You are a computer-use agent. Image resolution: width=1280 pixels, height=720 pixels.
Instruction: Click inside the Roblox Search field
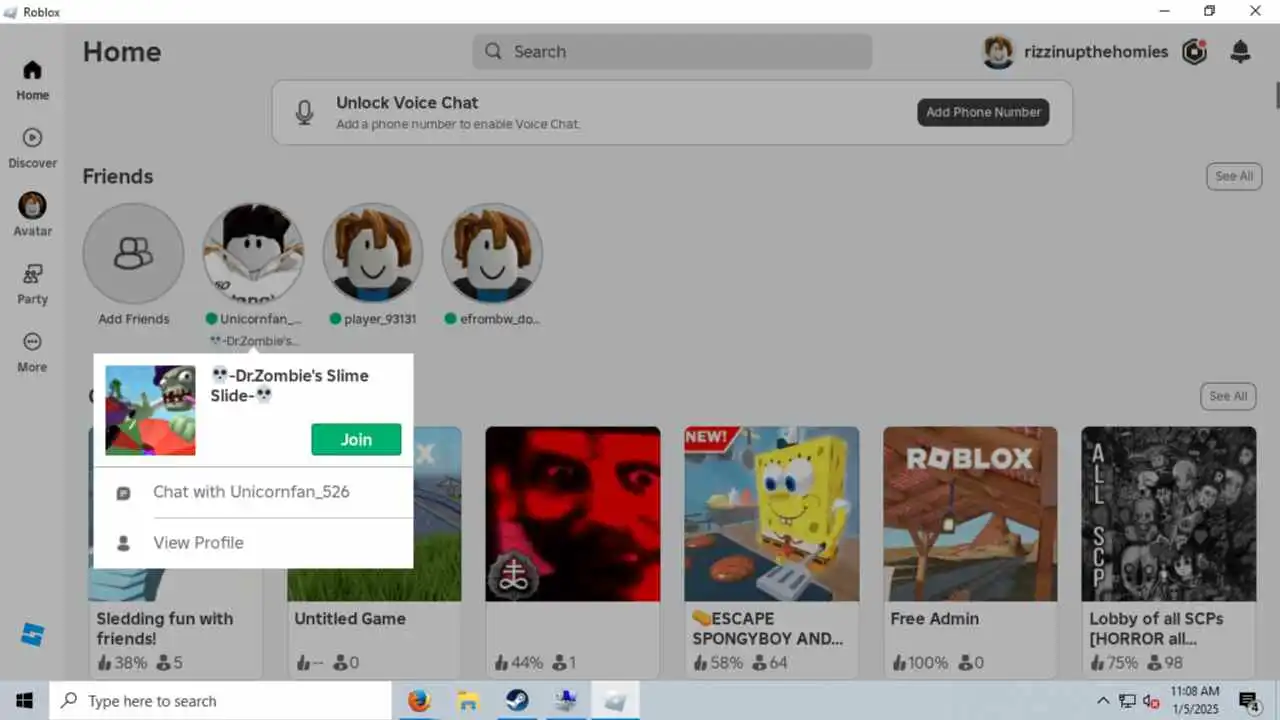(672, 52)
